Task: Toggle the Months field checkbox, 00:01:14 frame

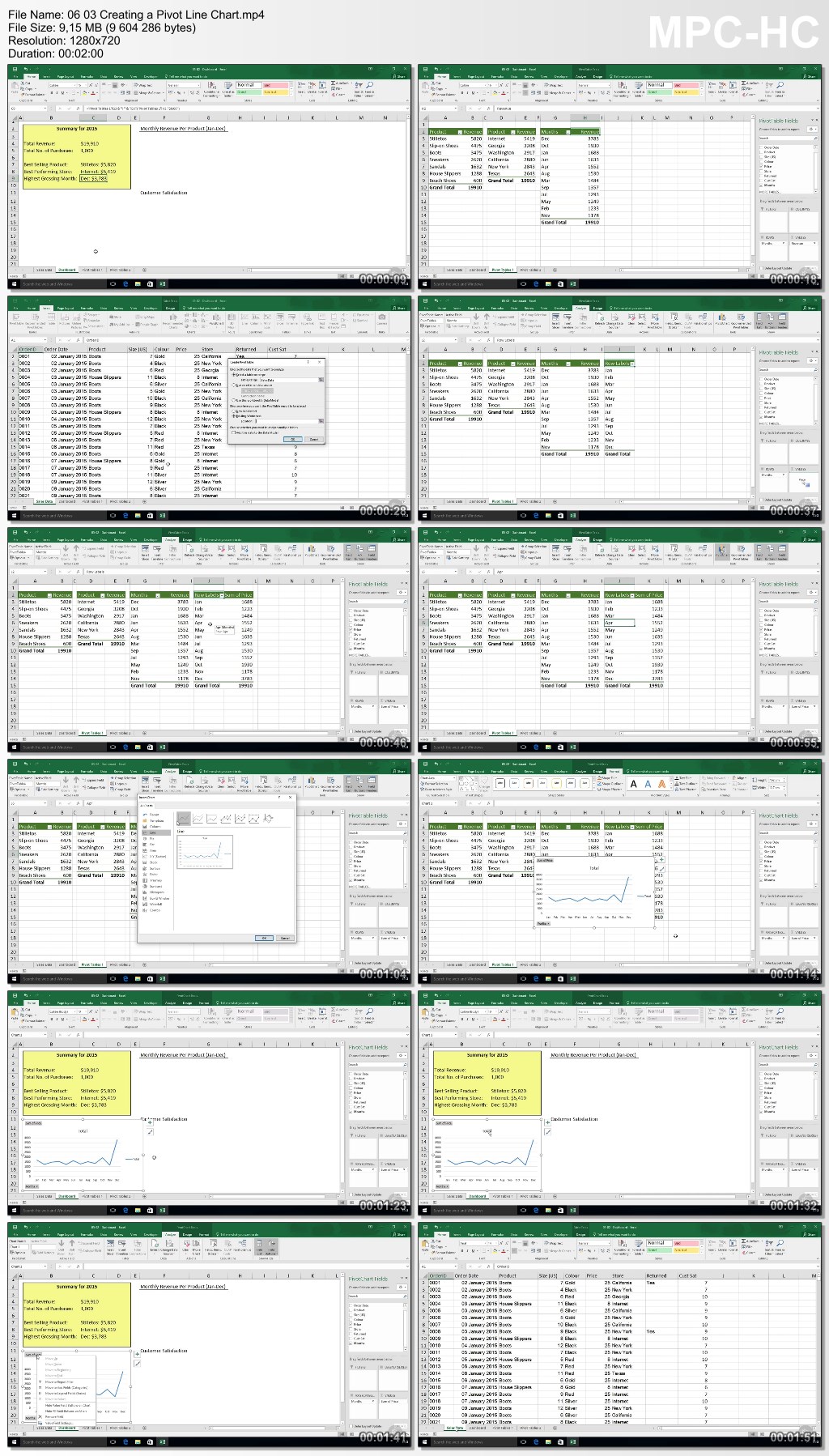Action: pyautogui.click(x=761, y=880)
